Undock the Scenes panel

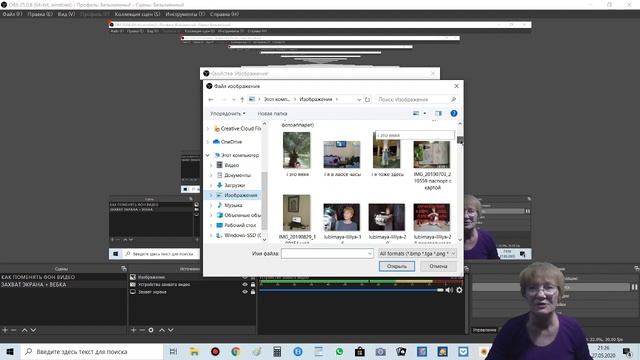click(124, 269)
